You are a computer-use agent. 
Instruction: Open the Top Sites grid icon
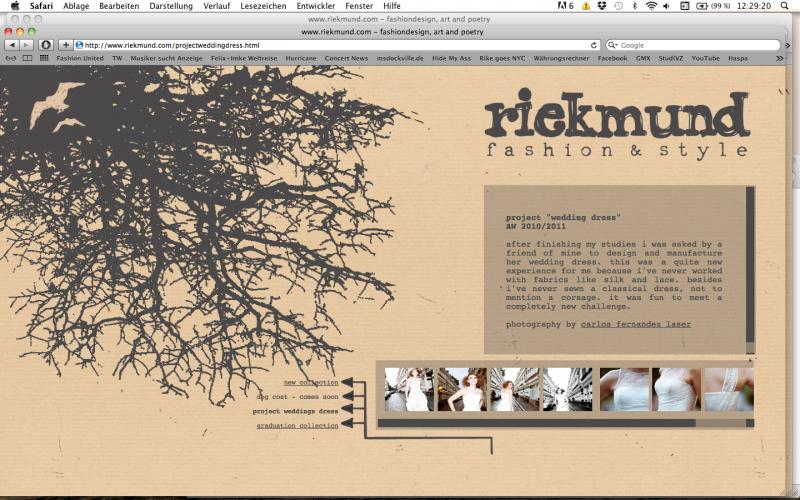44,58
